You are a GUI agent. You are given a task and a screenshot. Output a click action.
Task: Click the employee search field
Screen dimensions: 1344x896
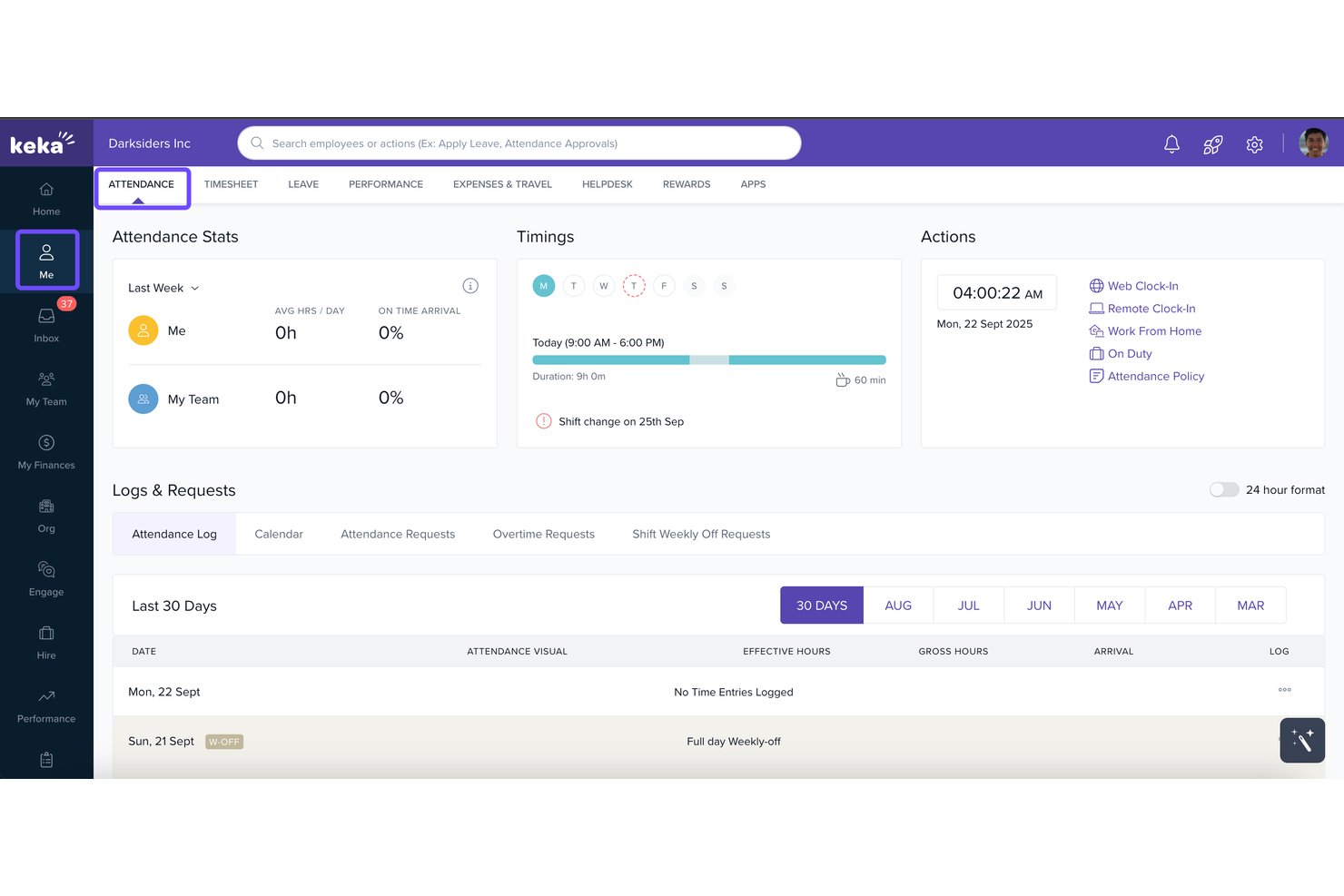pos(519,143)
